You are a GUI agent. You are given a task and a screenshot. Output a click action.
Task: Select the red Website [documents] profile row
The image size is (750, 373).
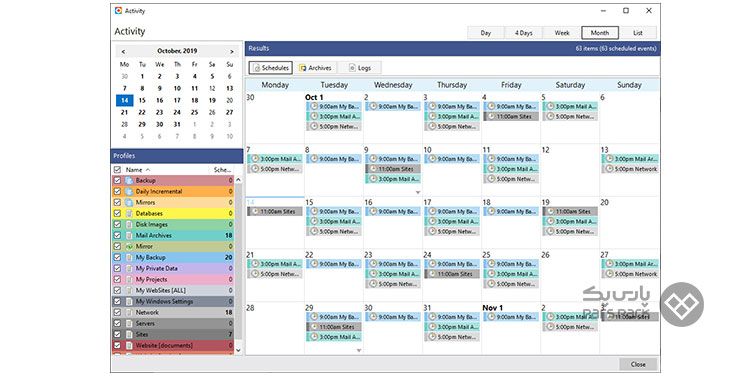pyautogui.click(x=173, y=346)
